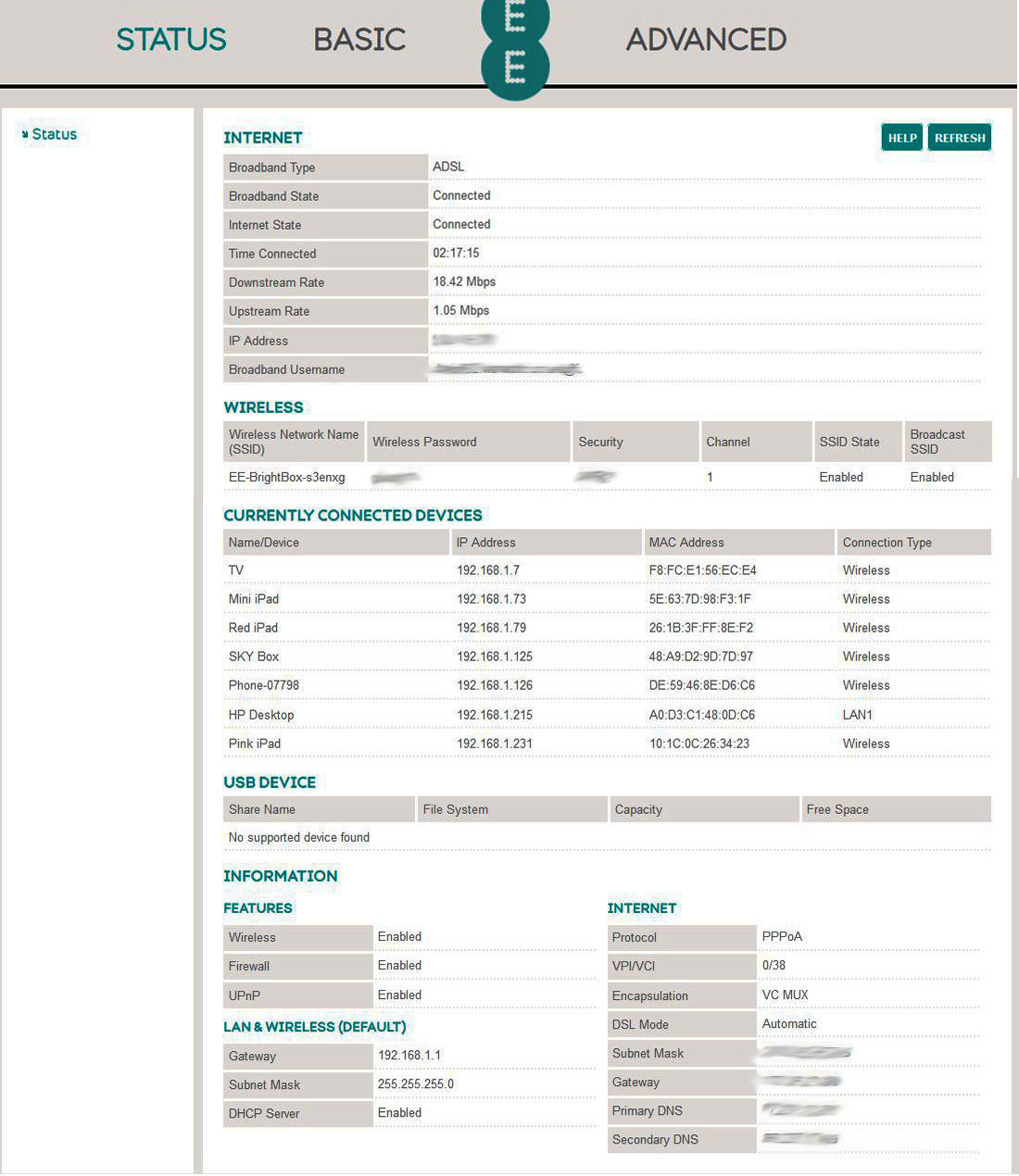This screenshot has width=1019, height=1176.
Task: Click the EE logo at top
Action: (x=515, y=46)
